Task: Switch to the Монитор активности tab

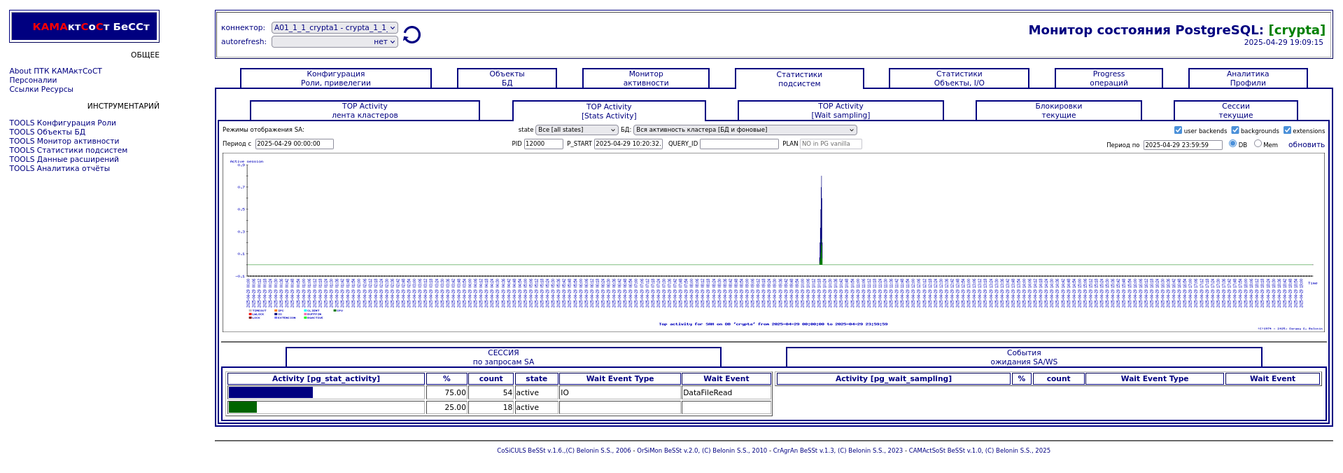Action: (645, 78)
